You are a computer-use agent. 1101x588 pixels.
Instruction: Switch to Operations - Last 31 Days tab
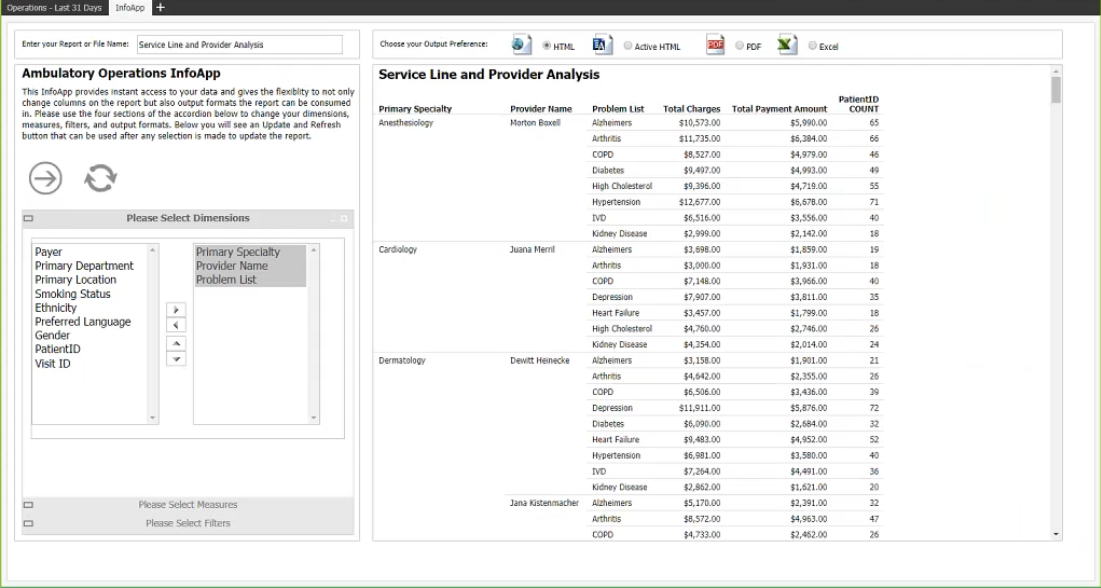(x=54, y=8)
